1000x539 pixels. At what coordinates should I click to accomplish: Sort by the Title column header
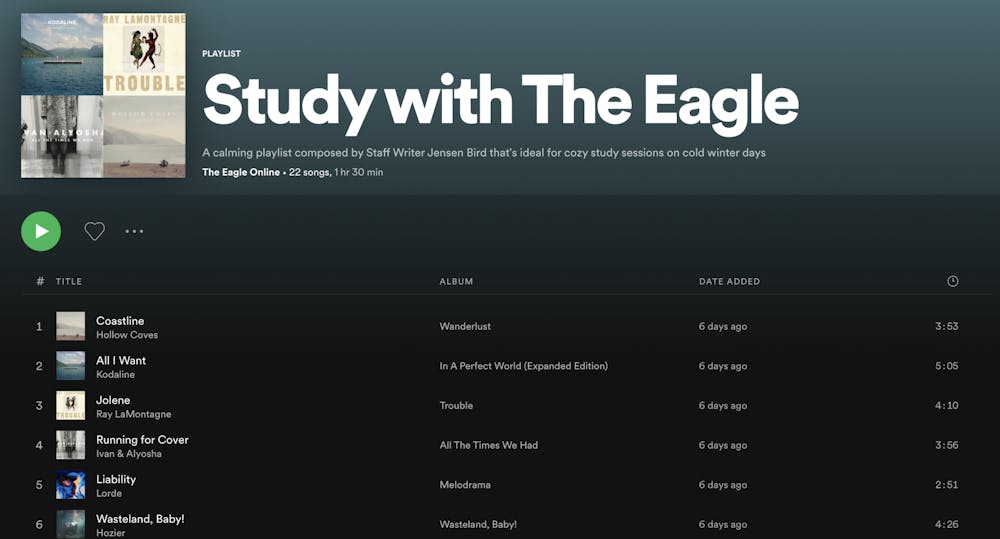pos(69,282)
